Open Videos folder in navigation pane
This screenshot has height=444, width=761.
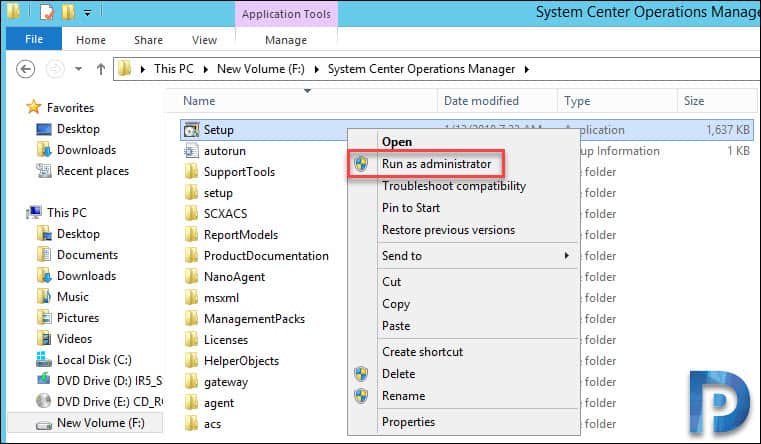[x=74, y=339]
